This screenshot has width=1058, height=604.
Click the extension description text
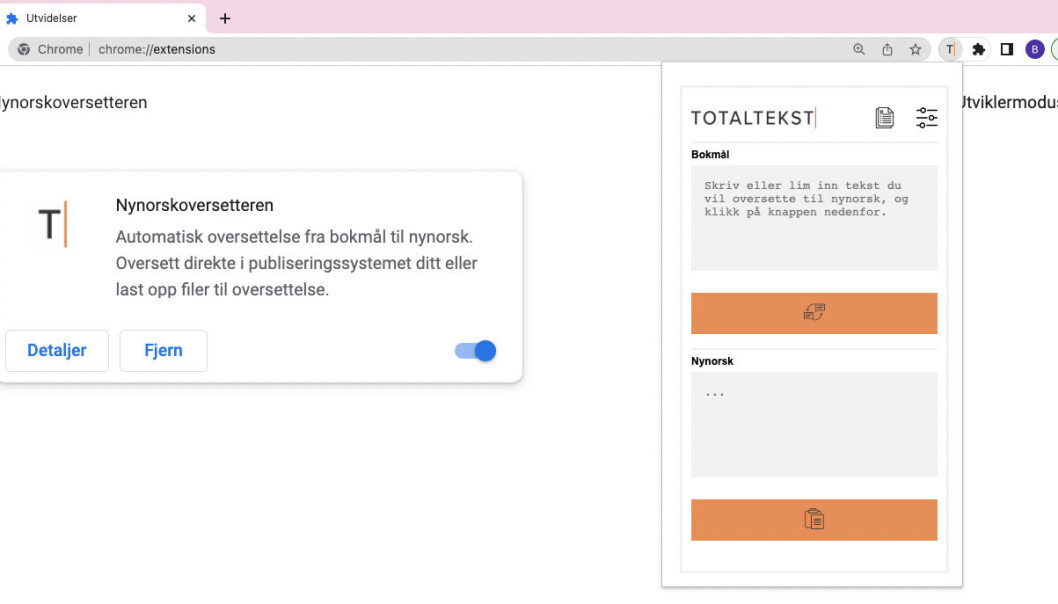pos(296,263)
